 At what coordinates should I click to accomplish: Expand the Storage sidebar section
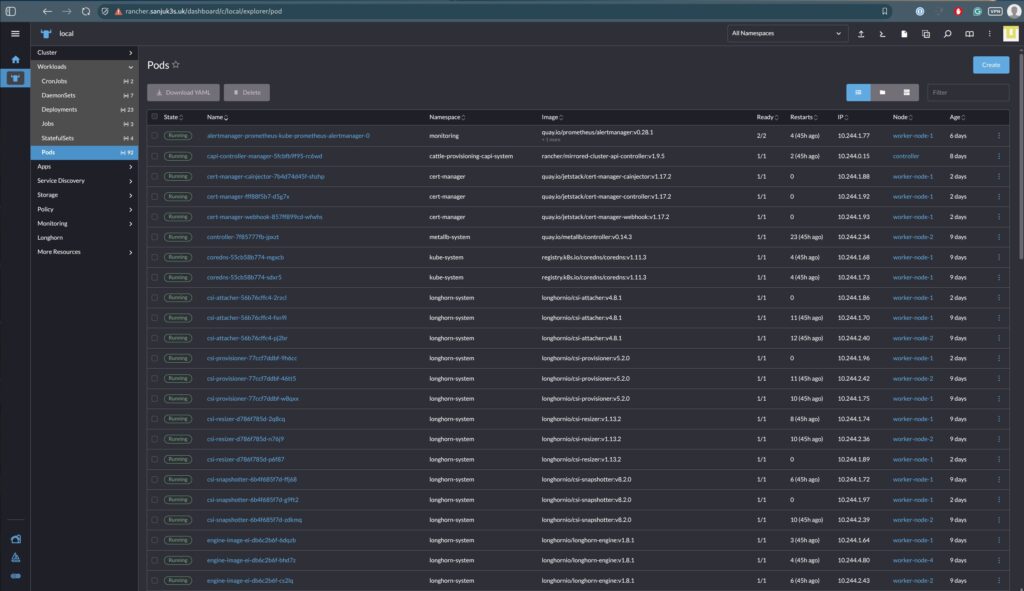84,195
